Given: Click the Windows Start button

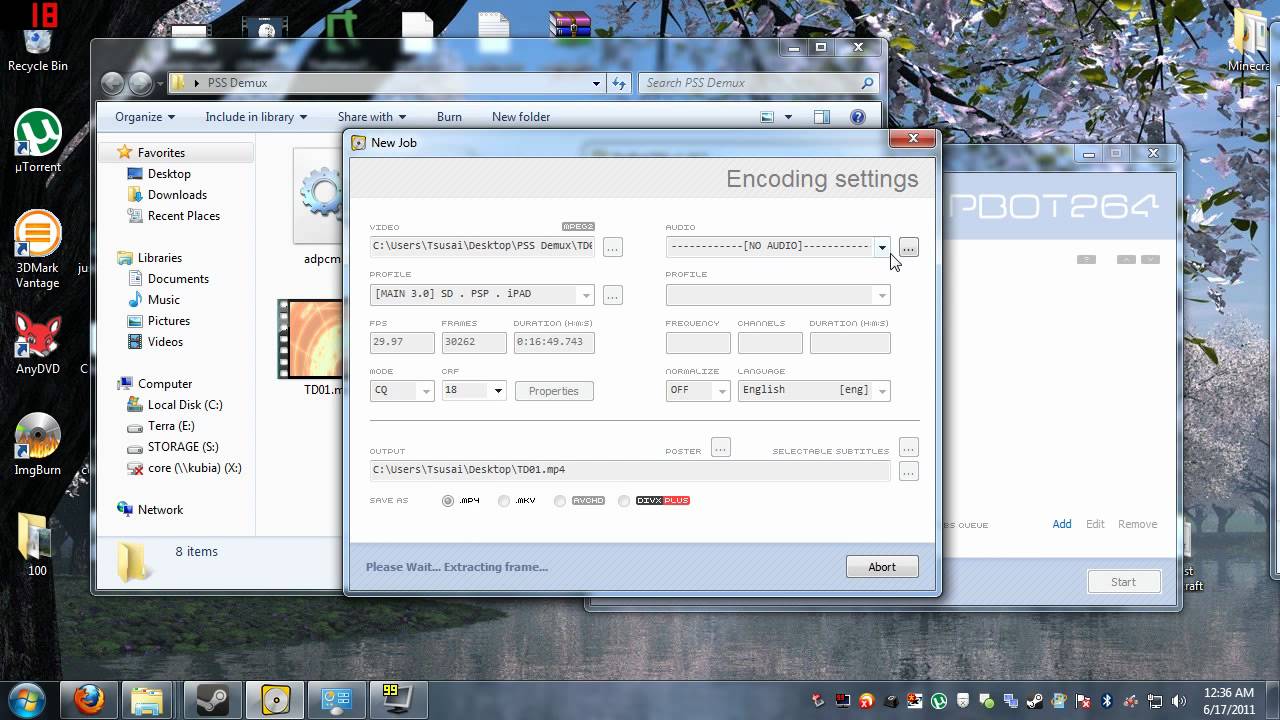Looking at the screenshot, I should click(x=27, y=699).
